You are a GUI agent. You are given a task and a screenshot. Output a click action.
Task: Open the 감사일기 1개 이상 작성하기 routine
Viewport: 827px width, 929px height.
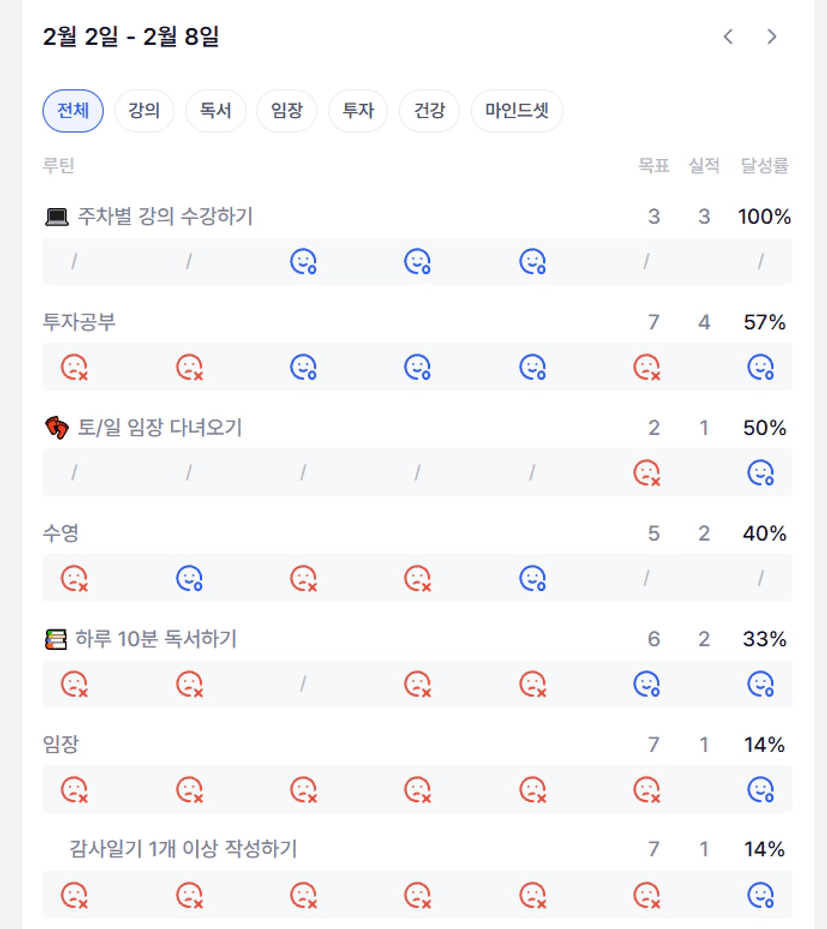click(x=183, y=850)
